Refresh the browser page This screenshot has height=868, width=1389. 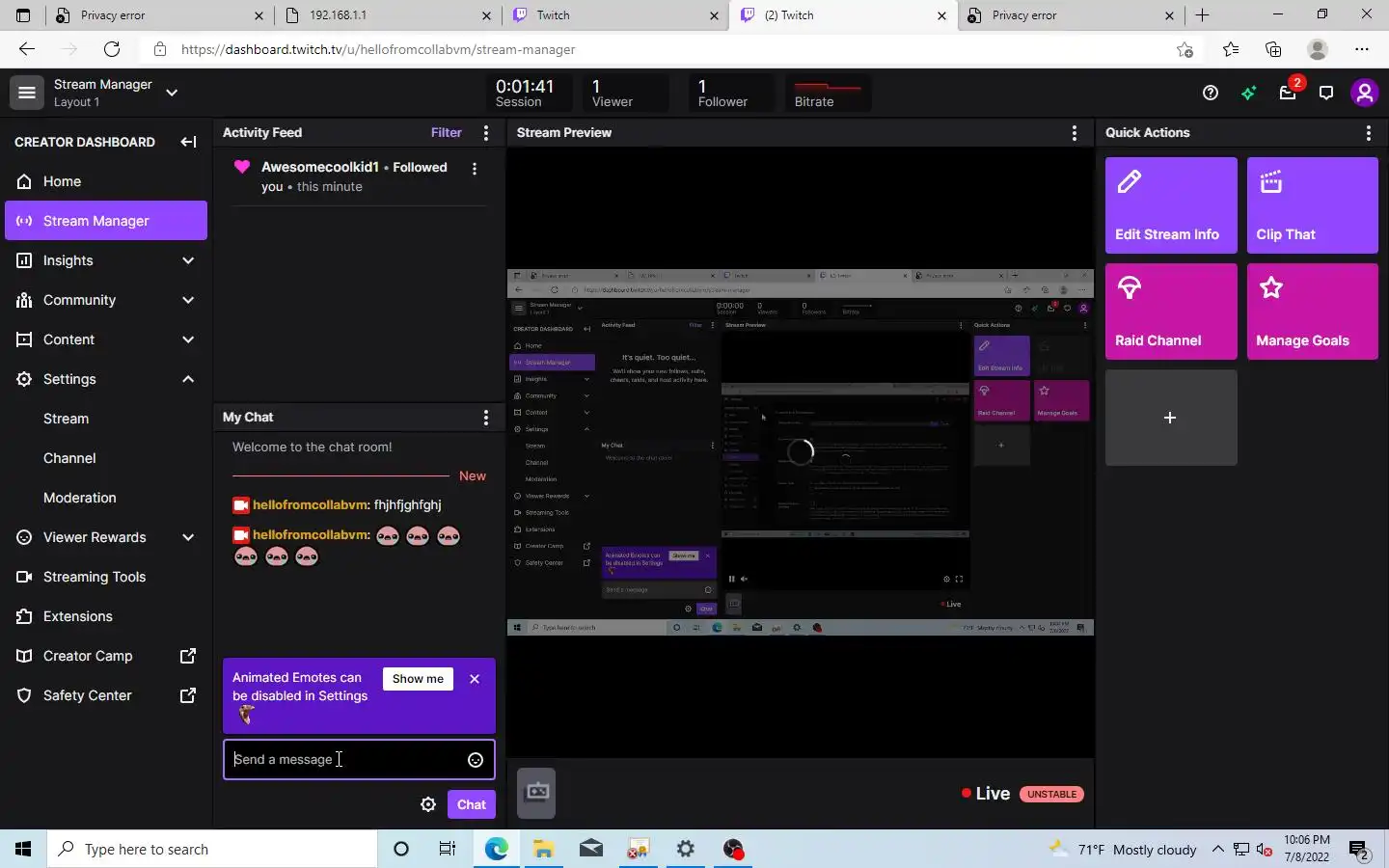[112, 49]
